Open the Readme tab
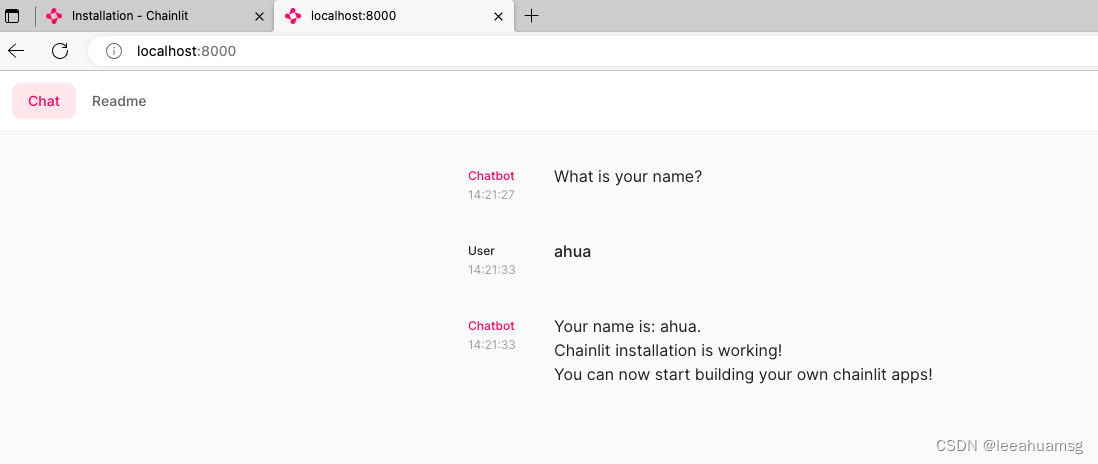The height and width of the screenshot is (464, 1098). [x=119, y=101]
